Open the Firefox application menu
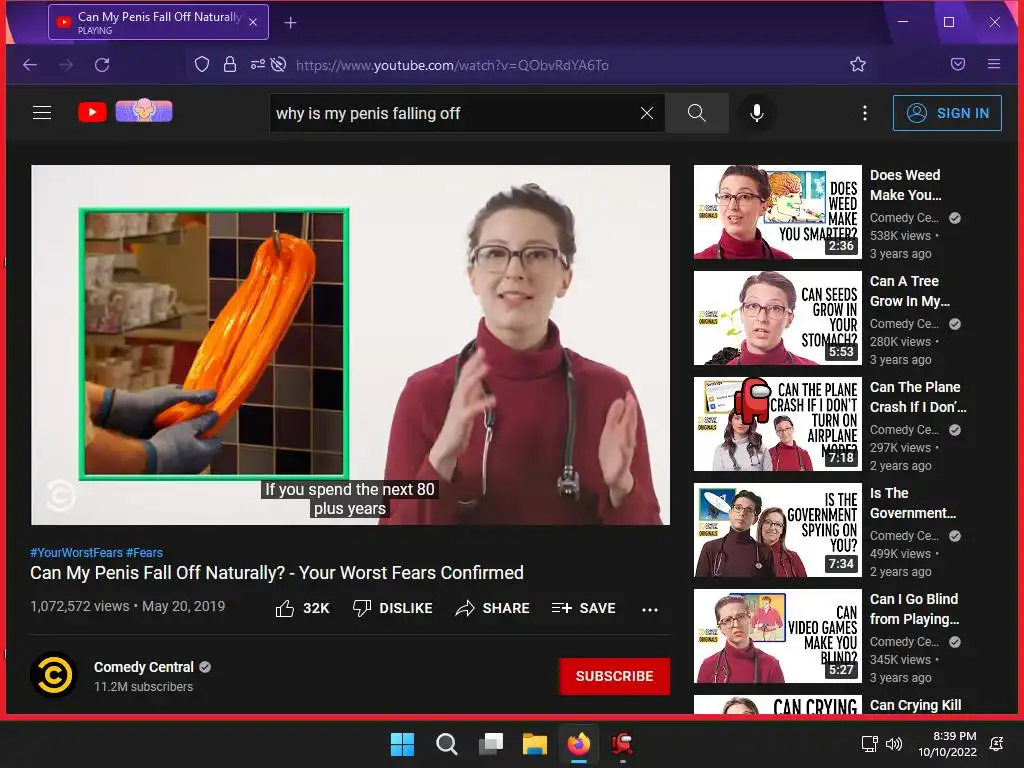This screenshot has height=768, width=1024. coord(994,64)
